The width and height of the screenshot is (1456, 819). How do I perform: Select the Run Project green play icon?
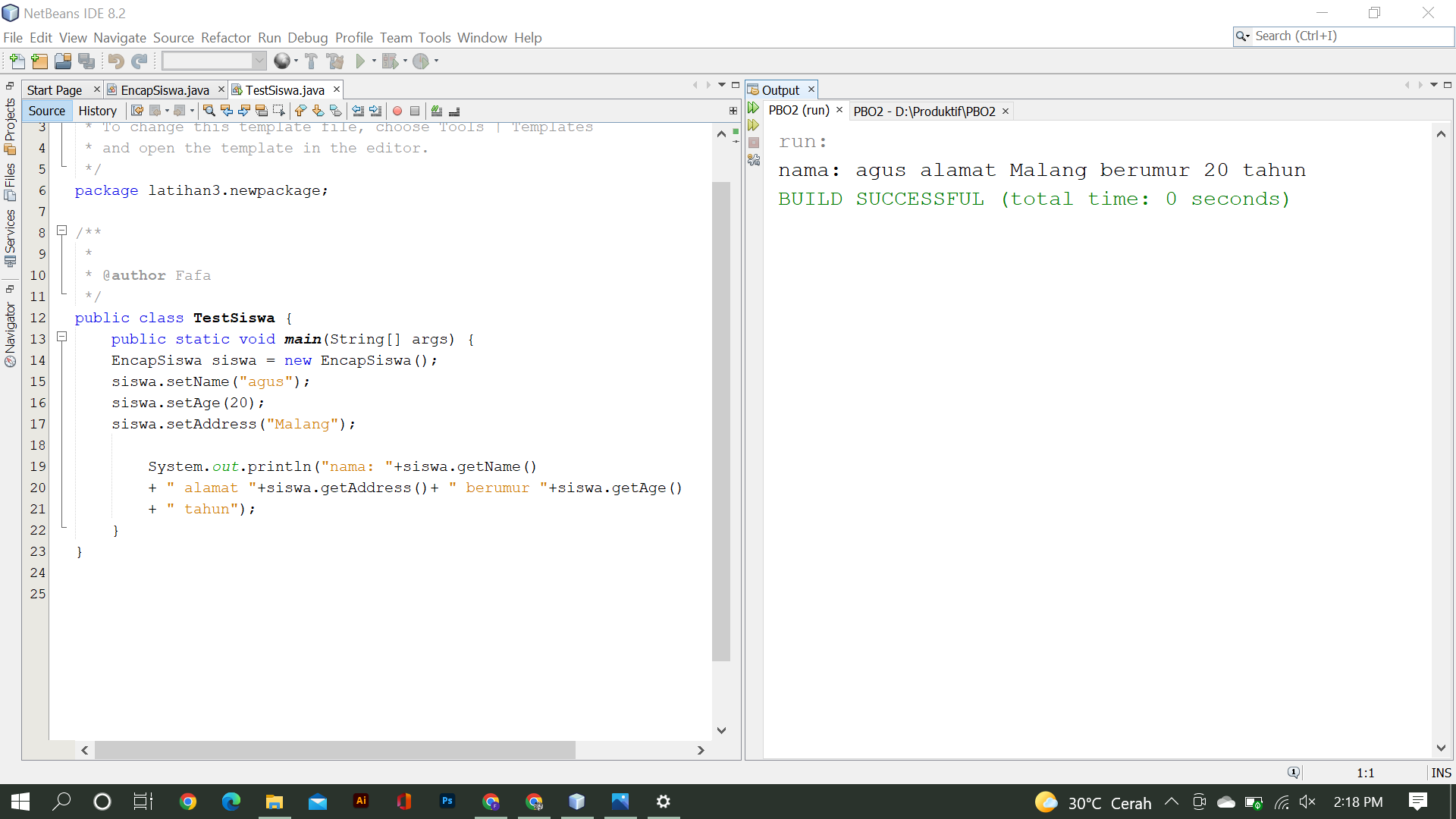click(x=362, y=61)
